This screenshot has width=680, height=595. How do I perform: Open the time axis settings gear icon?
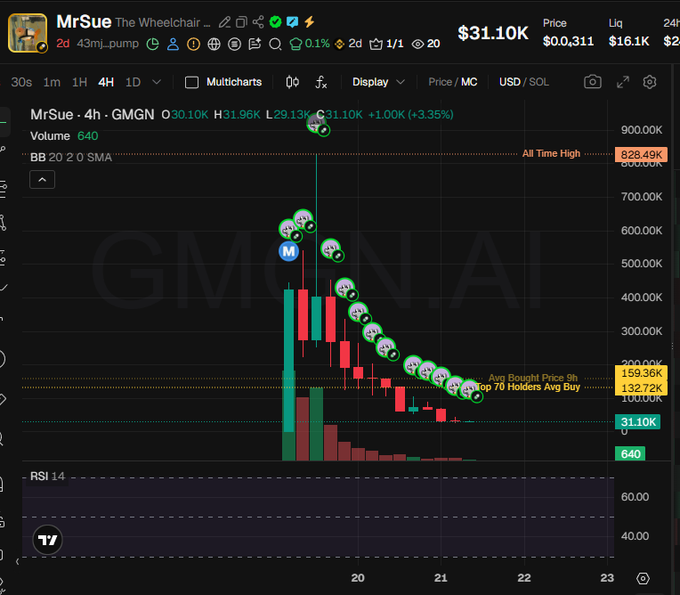(643, 579)
